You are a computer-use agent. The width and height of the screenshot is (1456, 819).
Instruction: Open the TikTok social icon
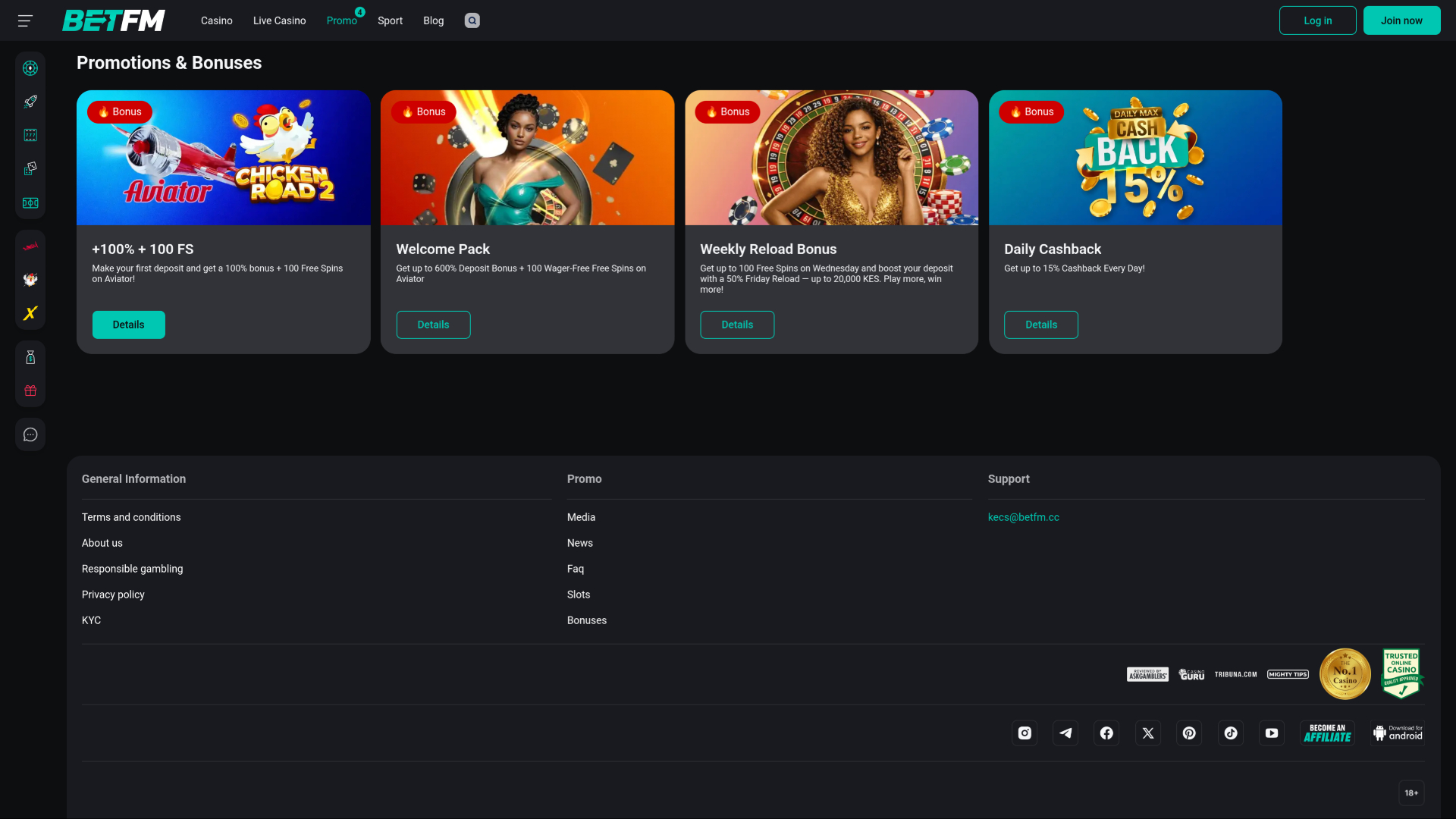tap(1231, 733)
